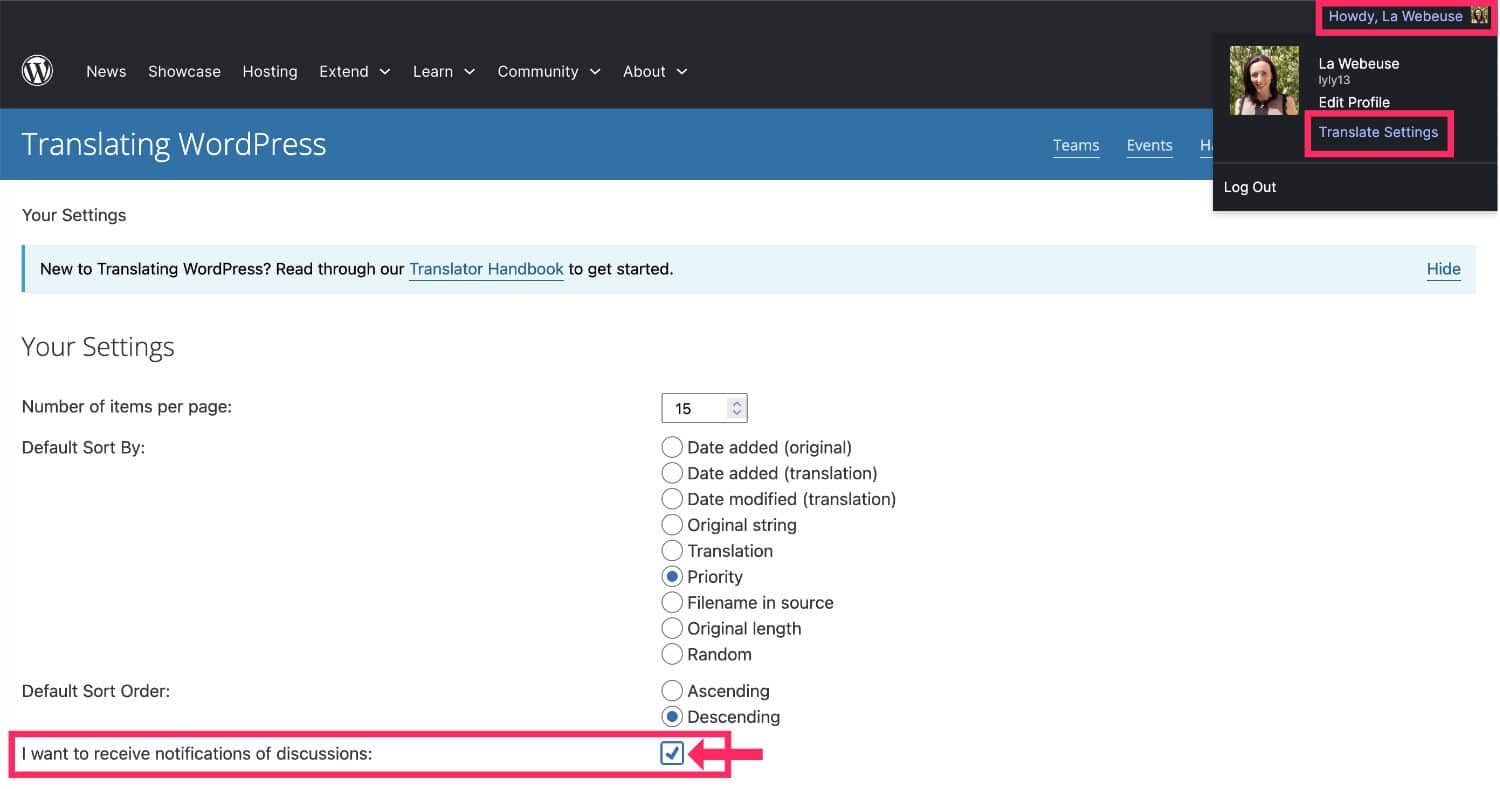The image size is (1500, 789).
Task: Open the Translator Handbook link
Action: [x=486, y=269]
